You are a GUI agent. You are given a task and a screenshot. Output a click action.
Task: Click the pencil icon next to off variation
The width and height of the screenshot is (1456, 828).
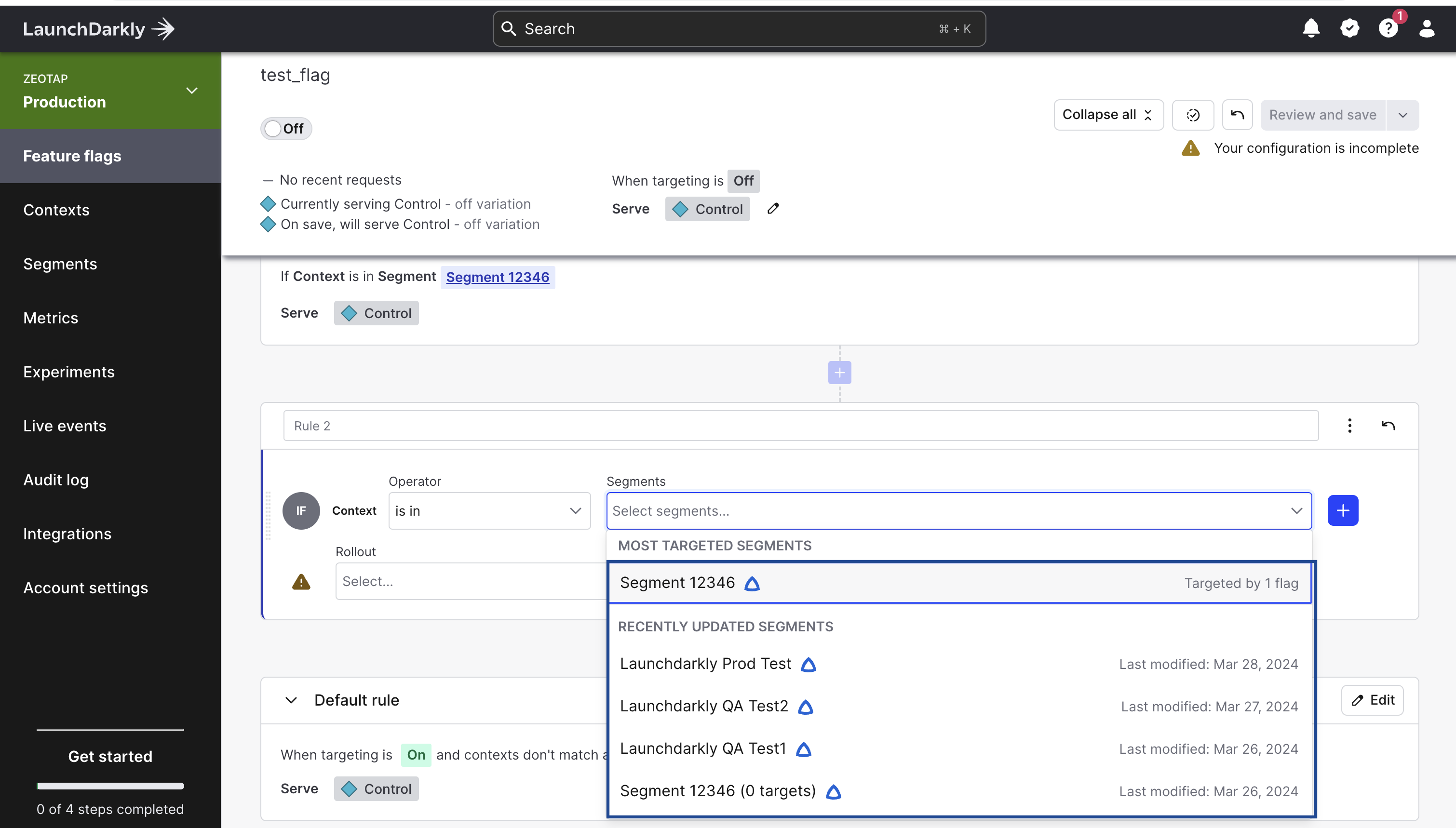tap(773, 209)
